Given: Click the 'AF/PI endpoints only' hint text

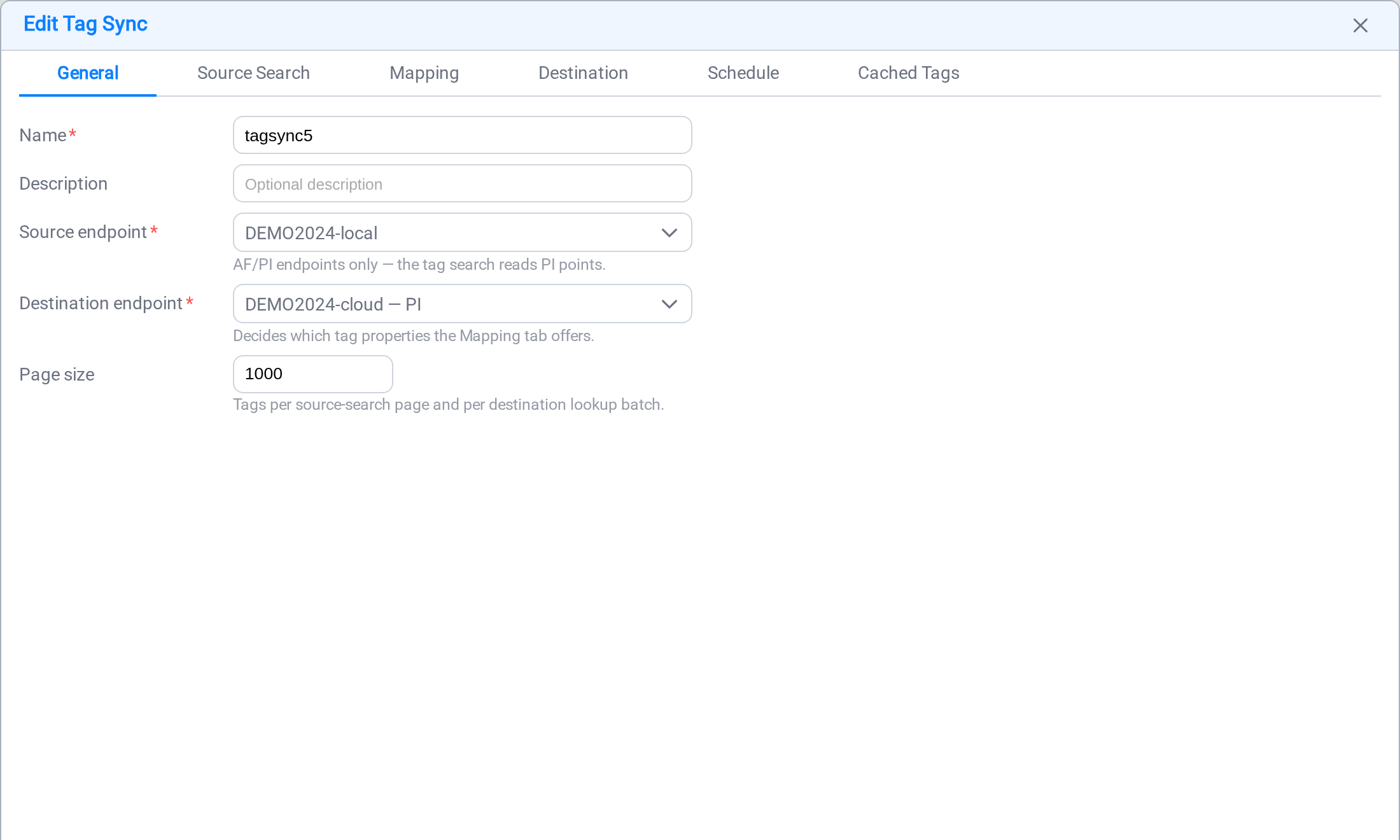Looking at the screenshot, I should [419, 265].
